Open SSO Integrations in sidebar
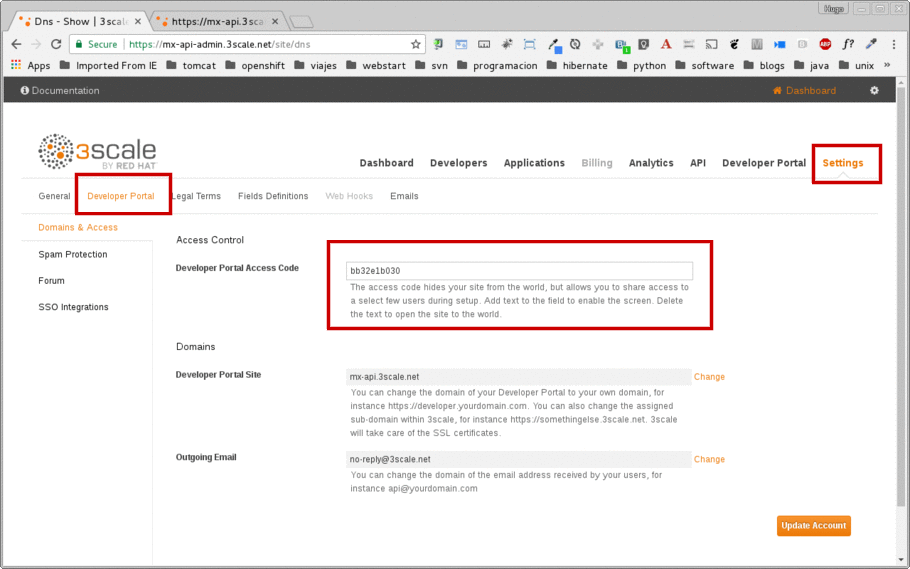910x569 pixels. click(73, 307)
